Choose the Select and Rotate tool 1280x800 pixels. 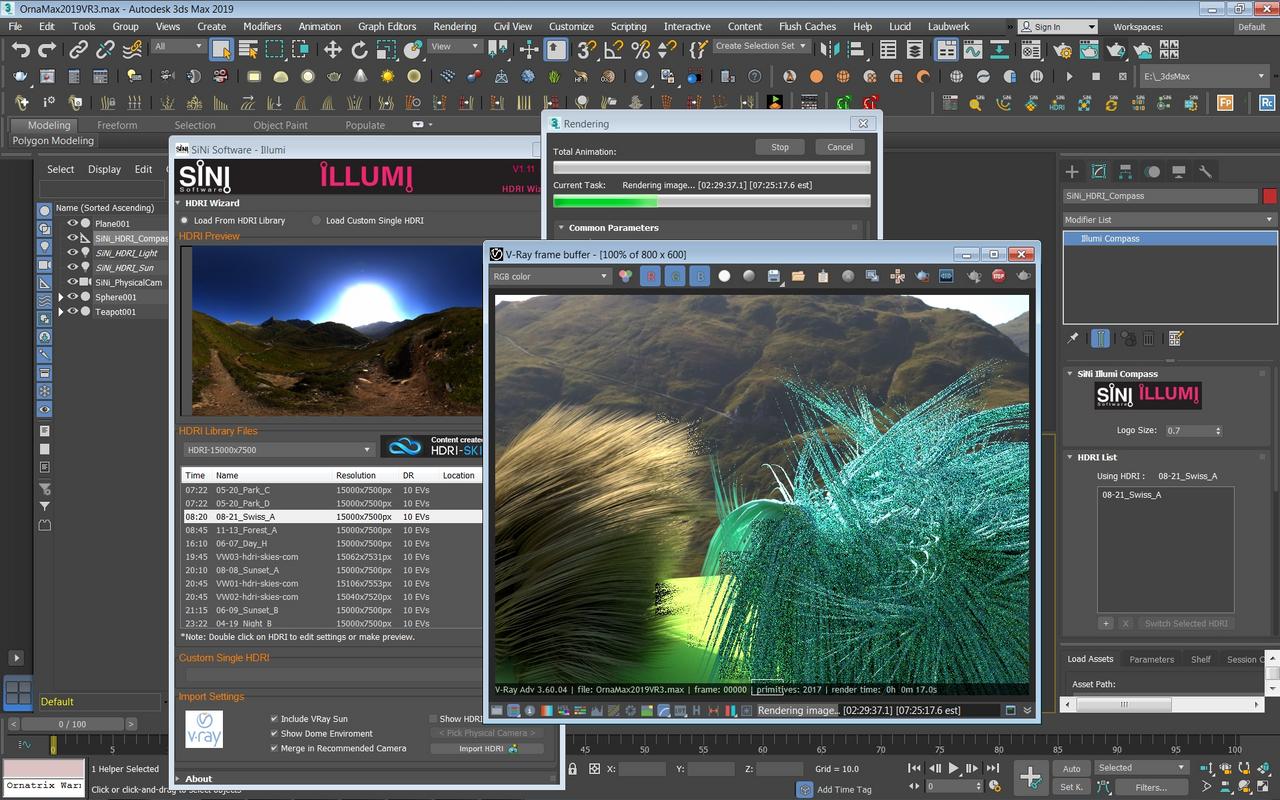tap(360, 49)
